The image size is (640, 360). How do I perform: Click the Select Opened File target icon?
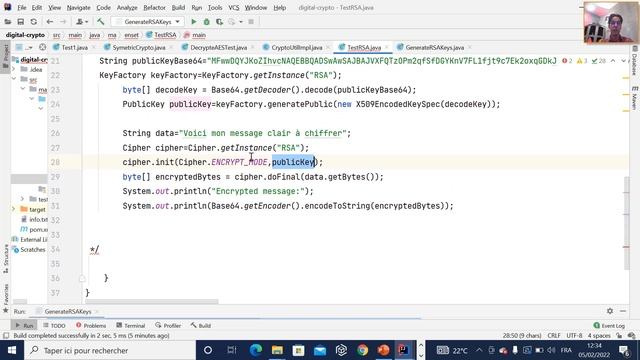pyautogui.click(x=42, y=47)
